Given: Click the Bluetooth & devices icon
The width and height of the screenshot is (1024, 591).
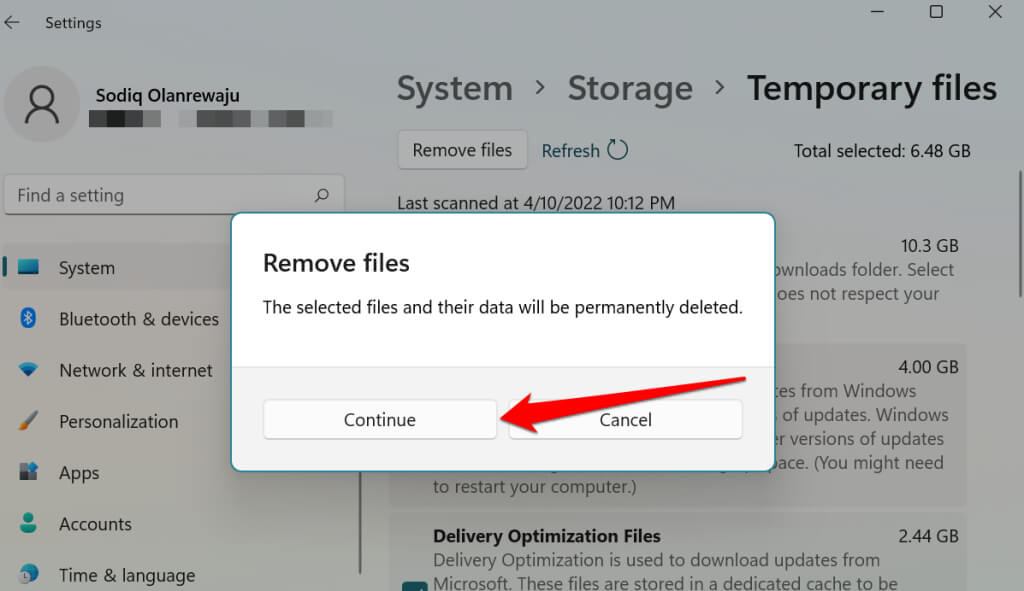Looking at the screenshot, I should click(28, 319).
